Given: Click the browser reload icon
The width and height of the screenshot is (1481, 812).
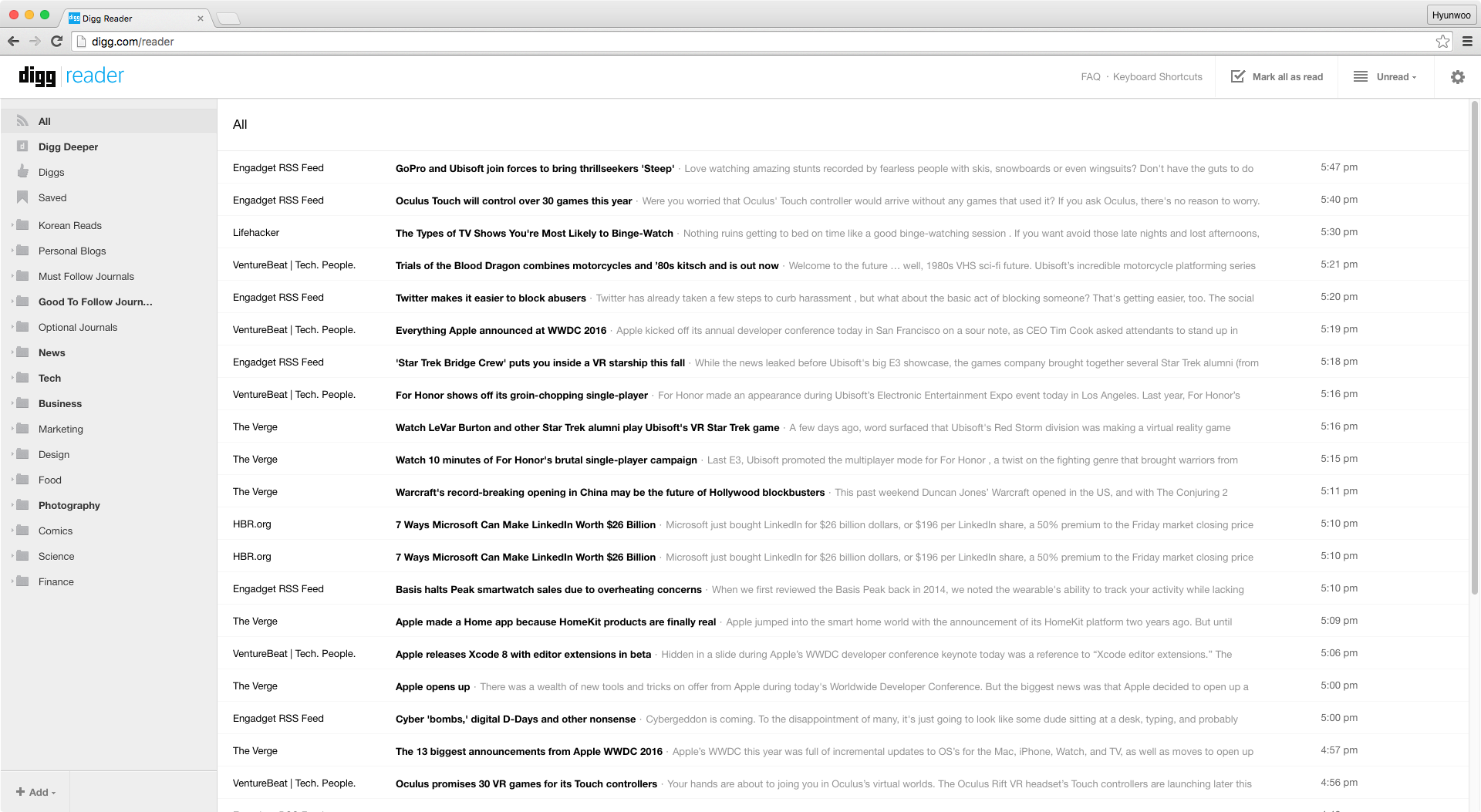Looking at the screenshot, I should click(x=56, y=42).
